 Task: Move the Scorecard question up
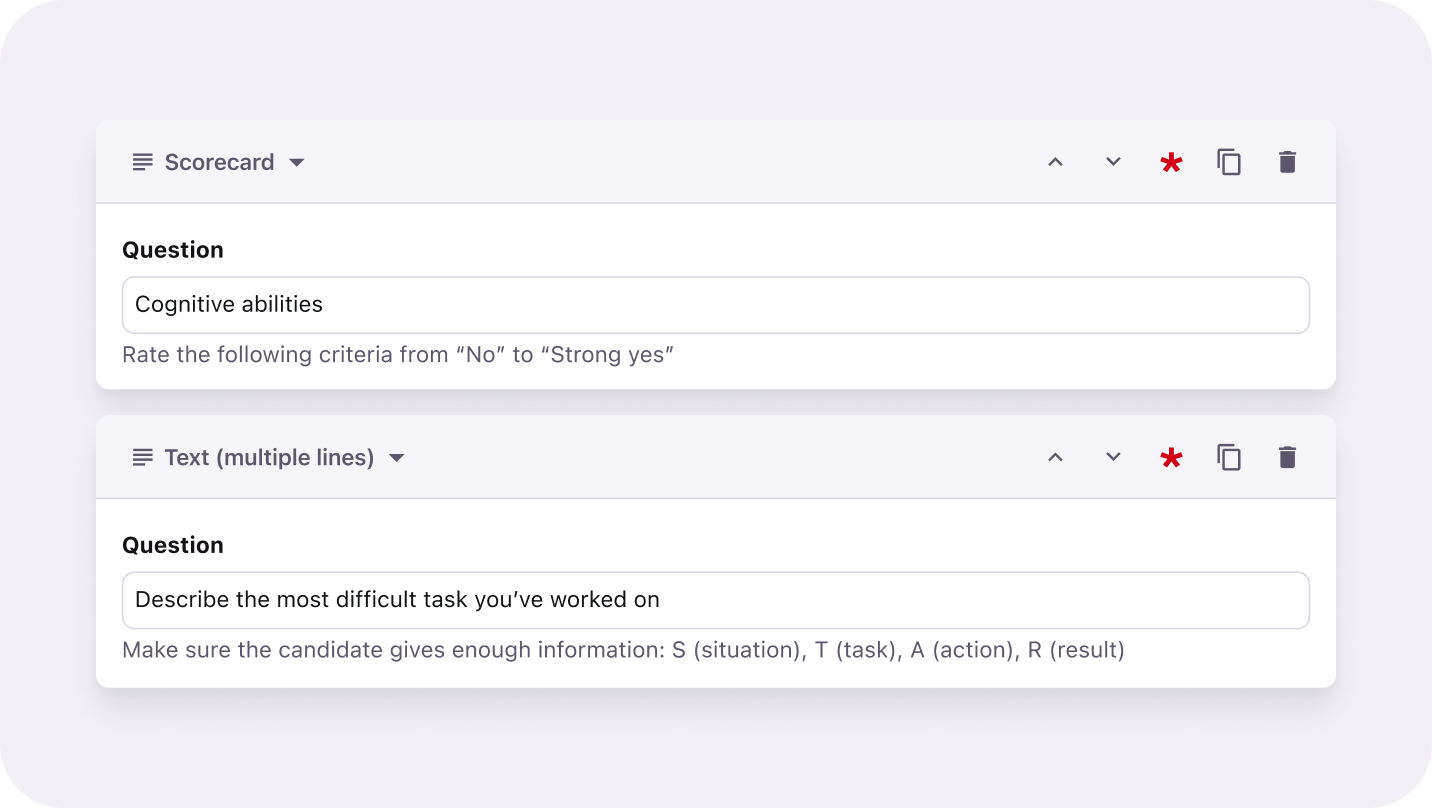[1055, 162]
